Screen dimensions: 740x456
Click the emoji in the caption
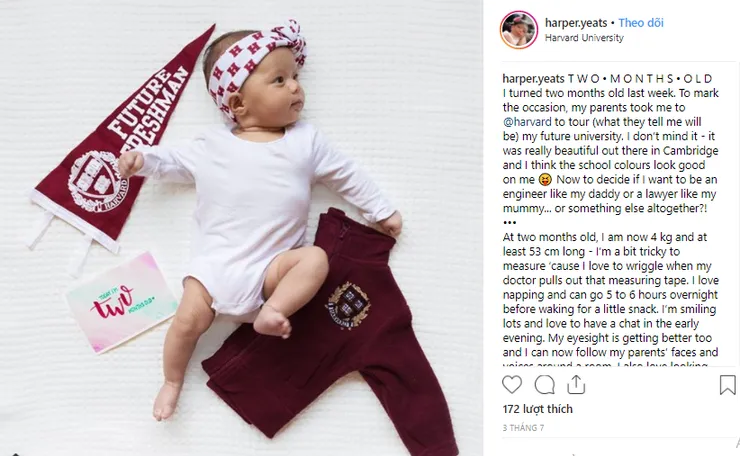(545, 180)
